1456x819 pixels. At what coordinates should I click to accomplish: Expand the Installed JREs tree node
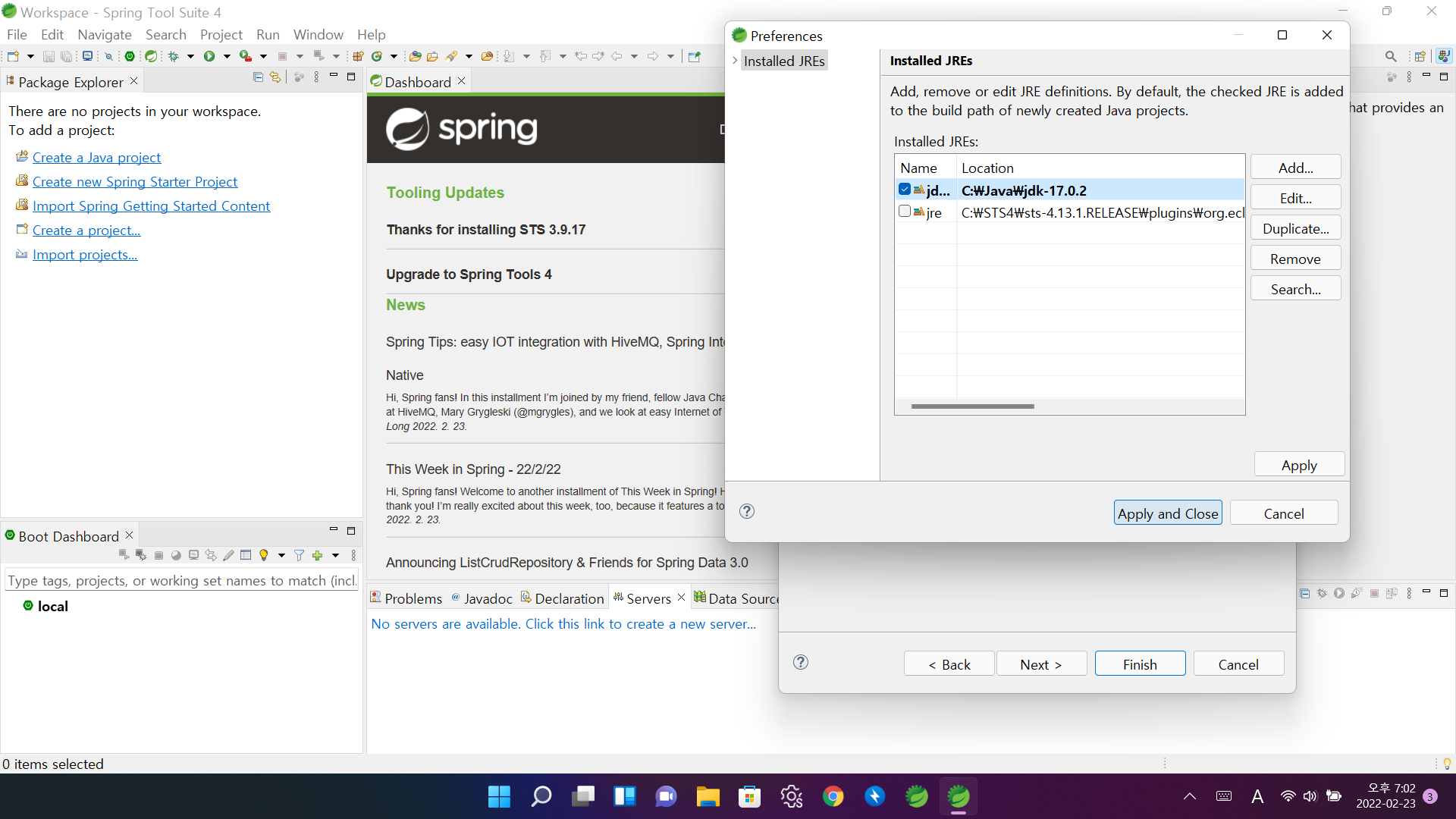(735, 61)
